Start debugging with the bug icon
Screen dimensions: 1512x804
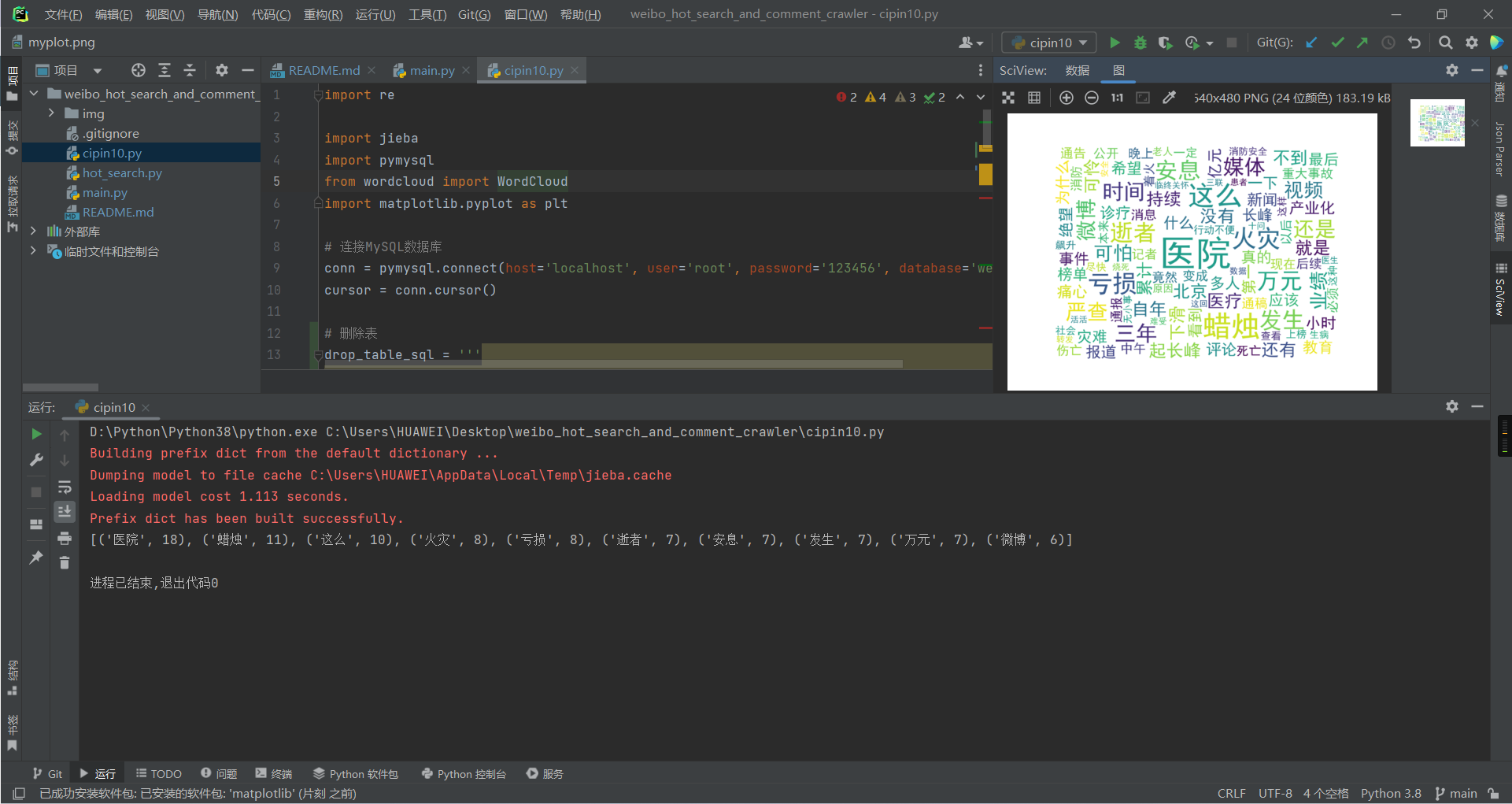click(x=1140, y=43)
